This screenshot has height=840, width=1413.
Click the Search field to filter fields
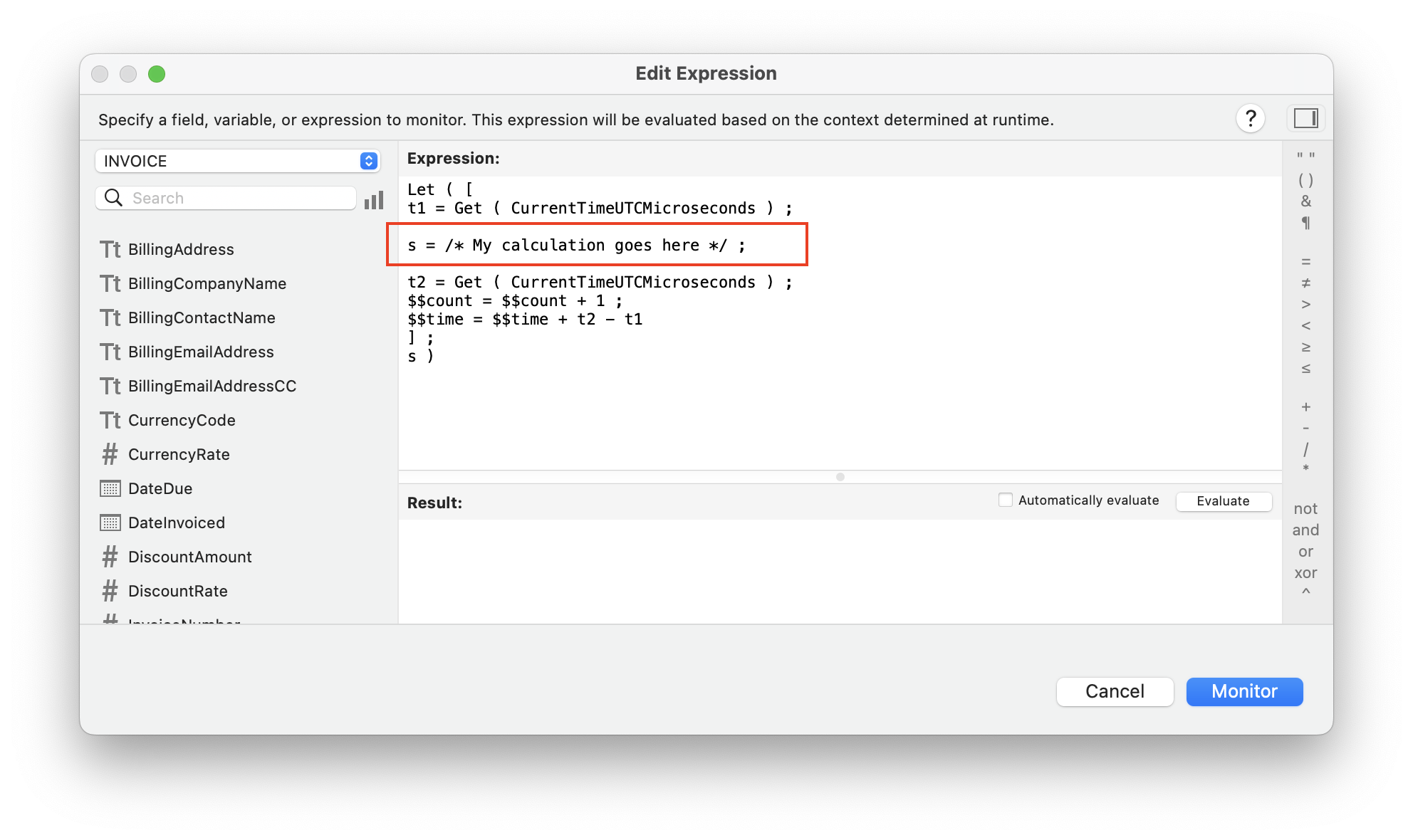coord(230,197)
